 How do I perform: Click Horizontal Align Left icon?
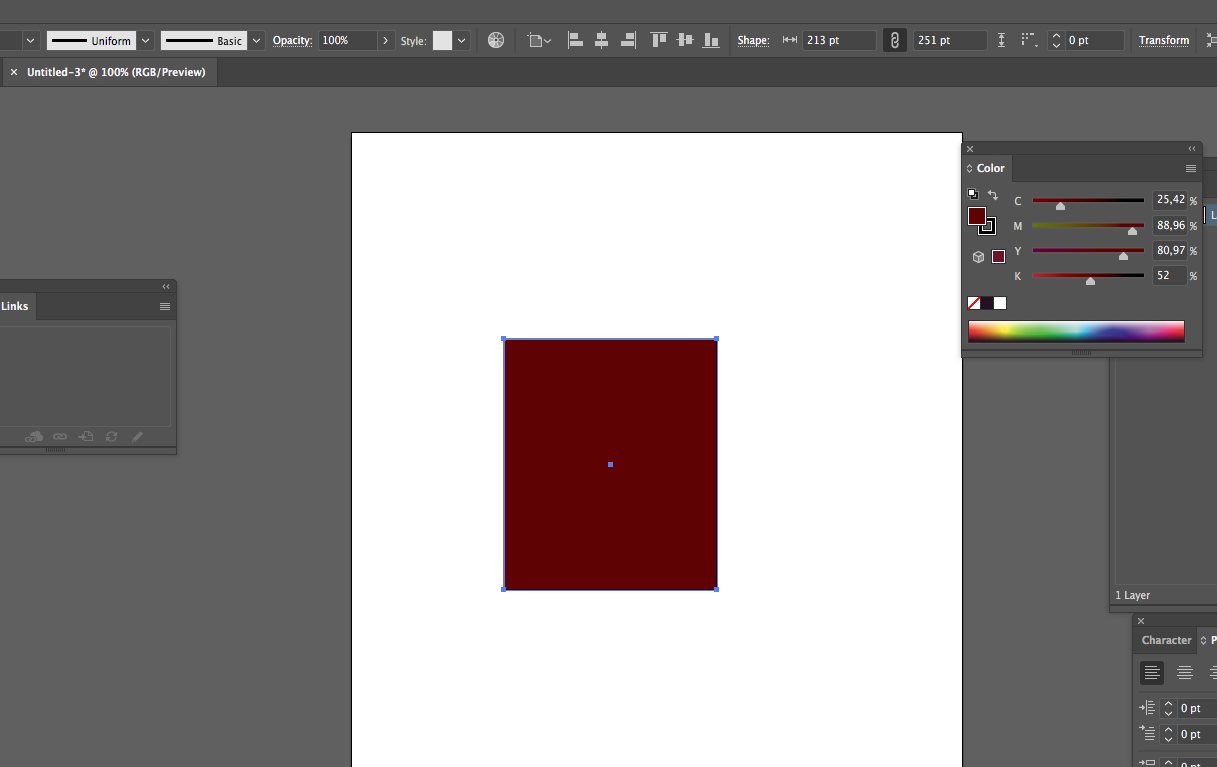575,40
